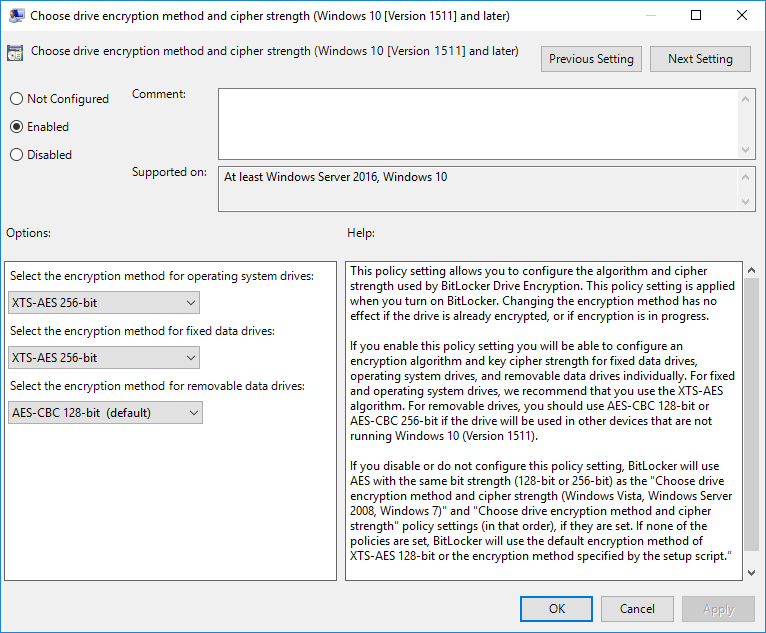The height and width of the screenshot is (633, 766).
Task: Click the policy setting icon beside the header
Action: coord(16,54)
